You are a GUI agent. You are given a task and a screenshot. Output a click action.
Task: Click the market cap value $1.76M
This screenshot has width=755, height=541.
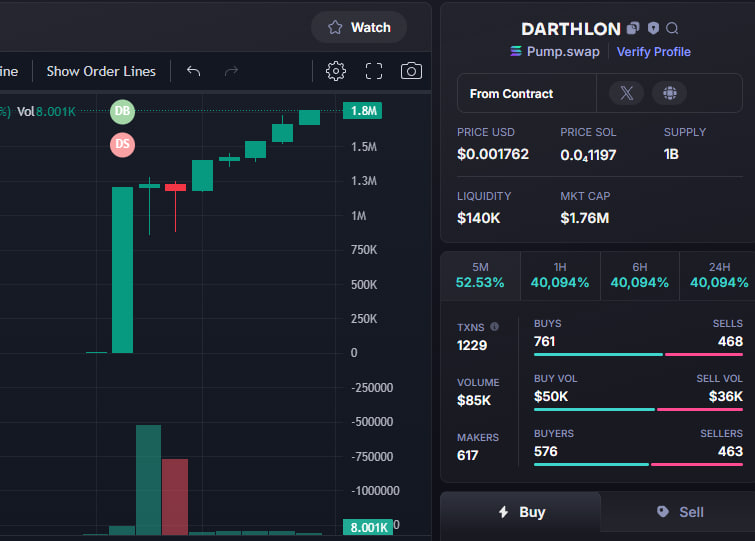(585, 218)
